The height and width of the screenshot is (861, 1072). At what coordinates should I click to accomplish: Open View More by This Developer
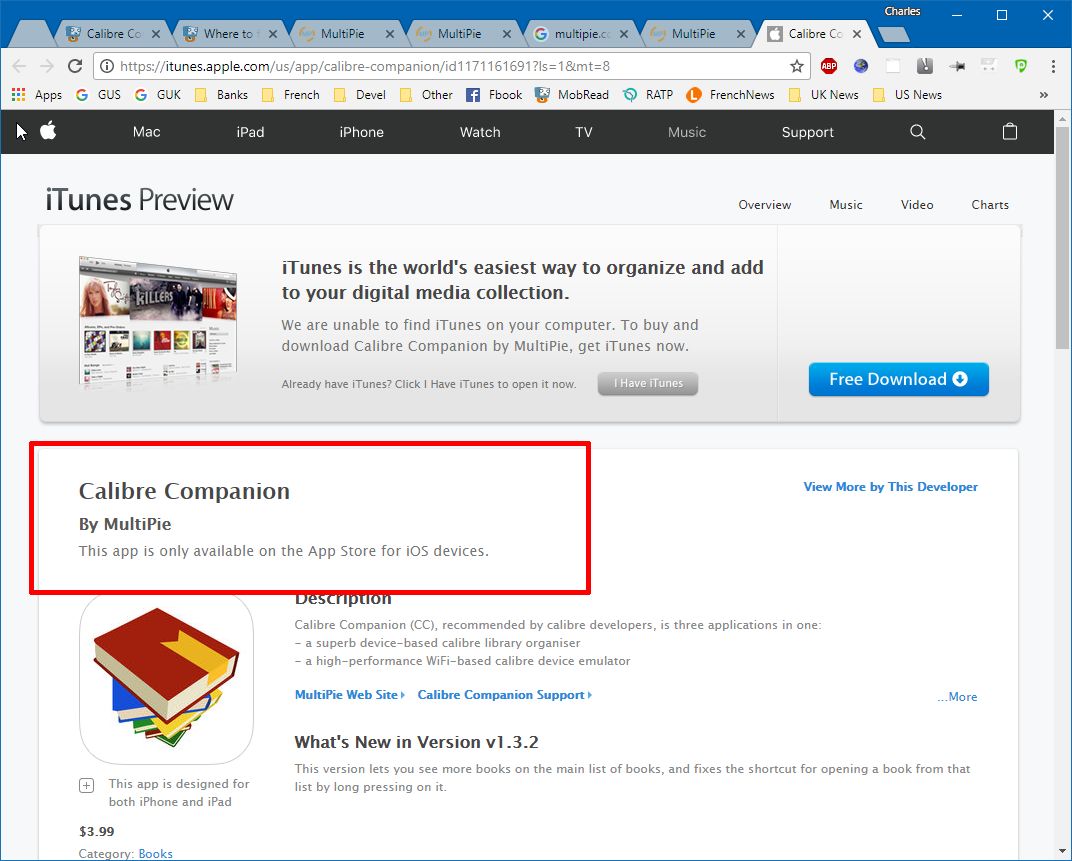pyautogui.click(x=890, y=487)
